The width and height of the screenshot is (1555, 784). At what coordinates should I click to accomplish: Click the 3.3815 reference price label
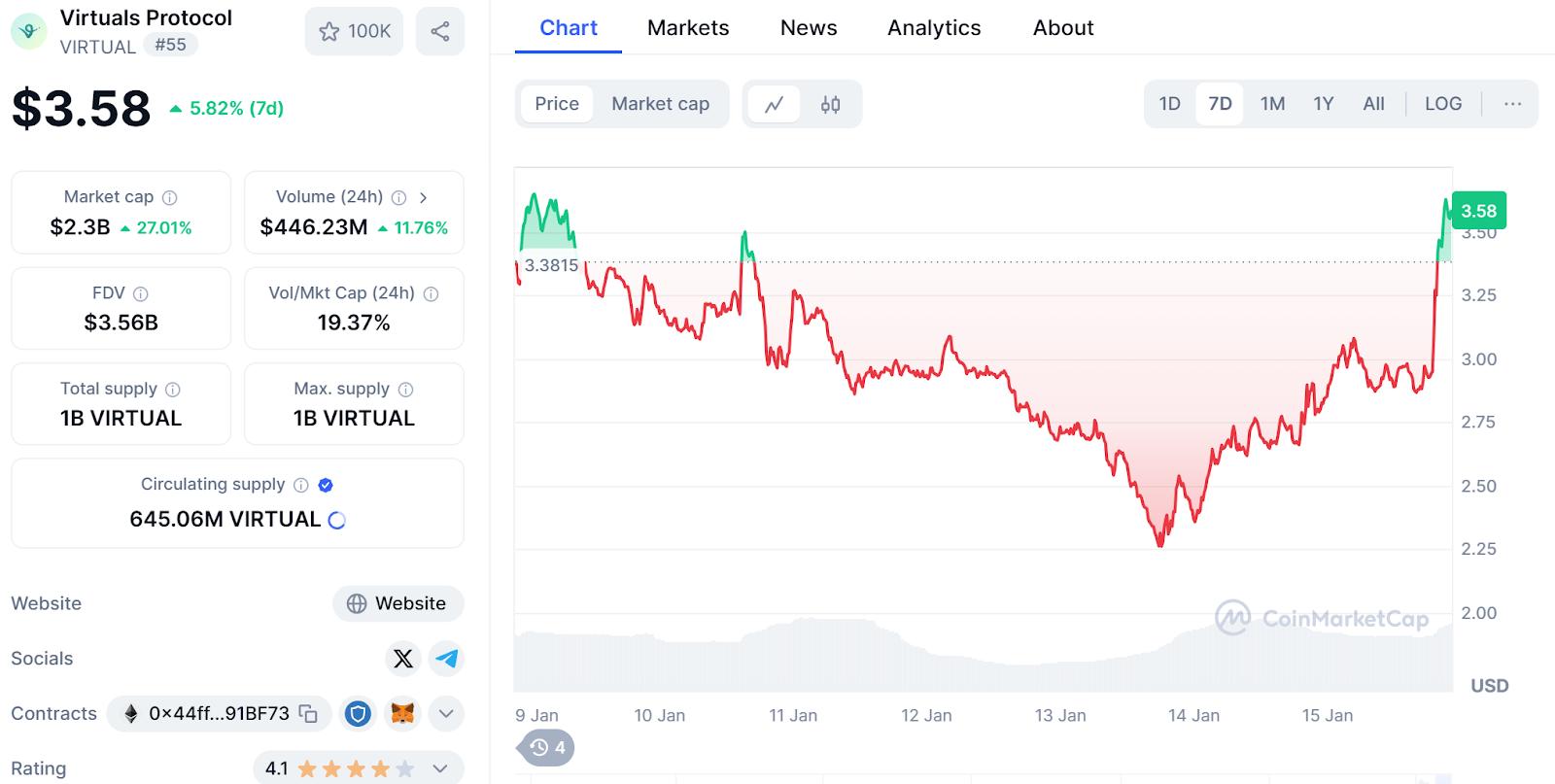[551, 265]
